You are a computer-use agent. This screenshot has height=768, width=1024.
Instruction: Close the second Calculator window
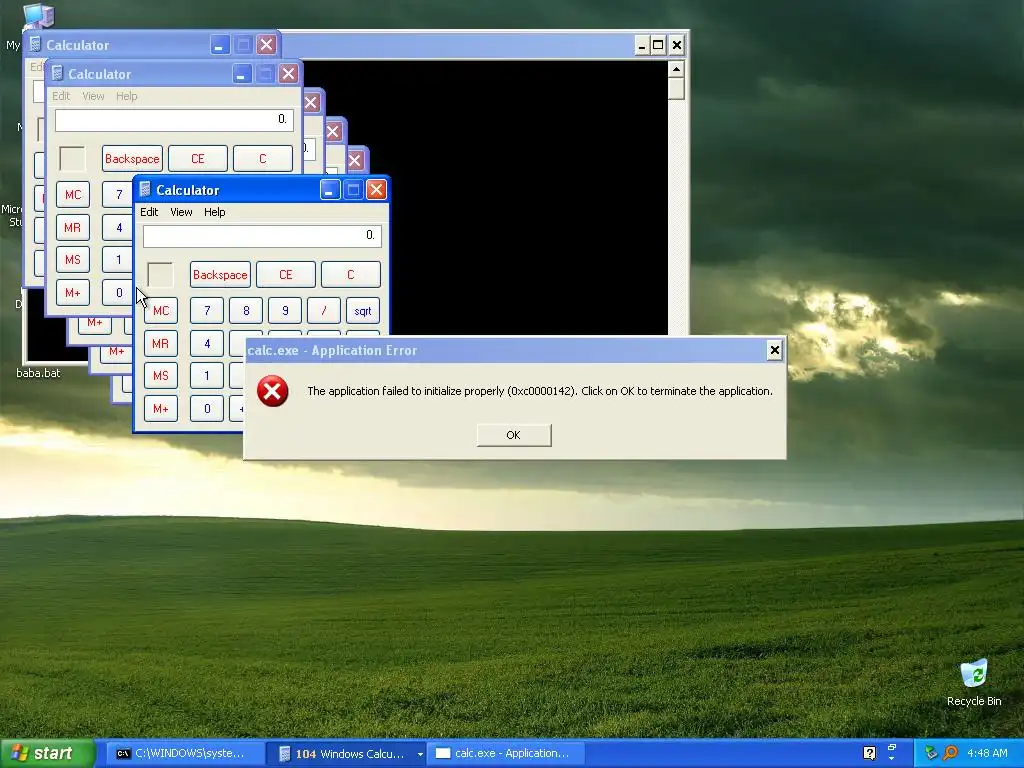(288, 74)
